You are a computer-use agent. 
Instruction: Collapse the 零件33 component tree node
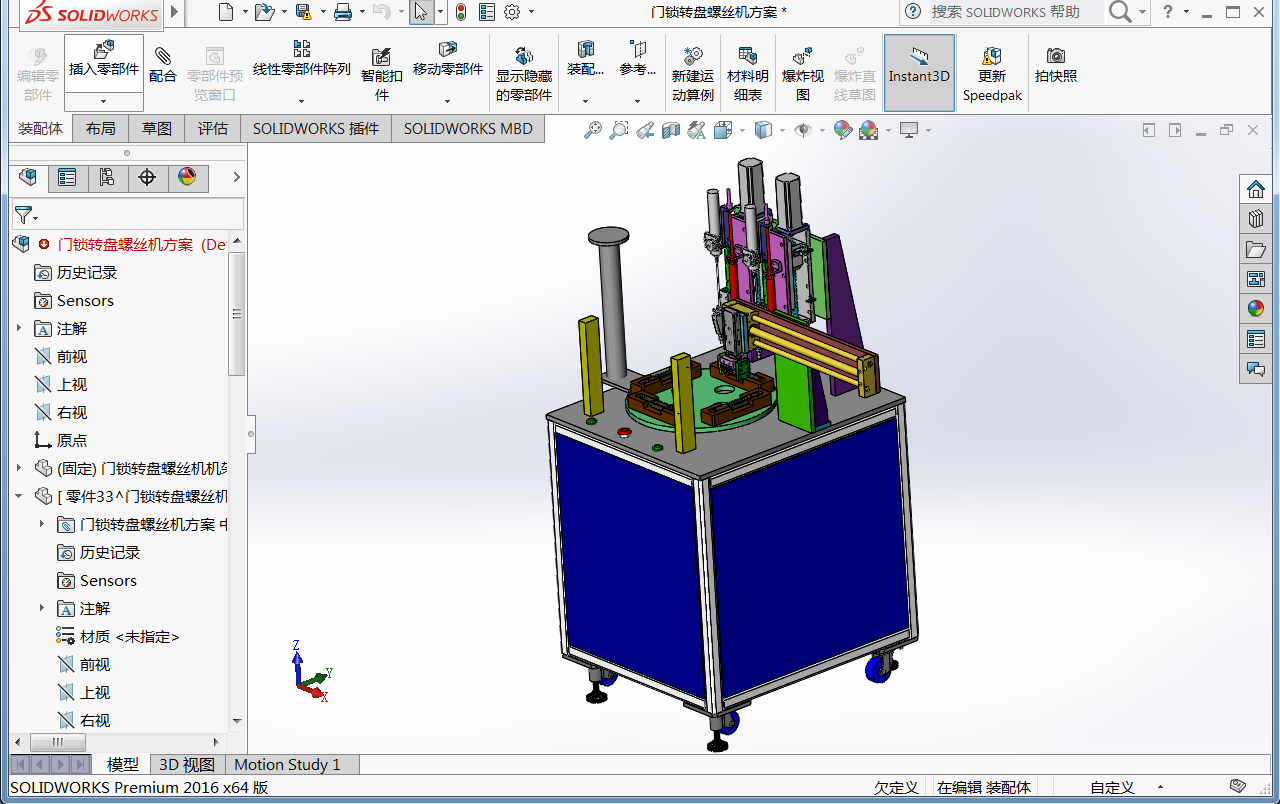coord(18,496)
